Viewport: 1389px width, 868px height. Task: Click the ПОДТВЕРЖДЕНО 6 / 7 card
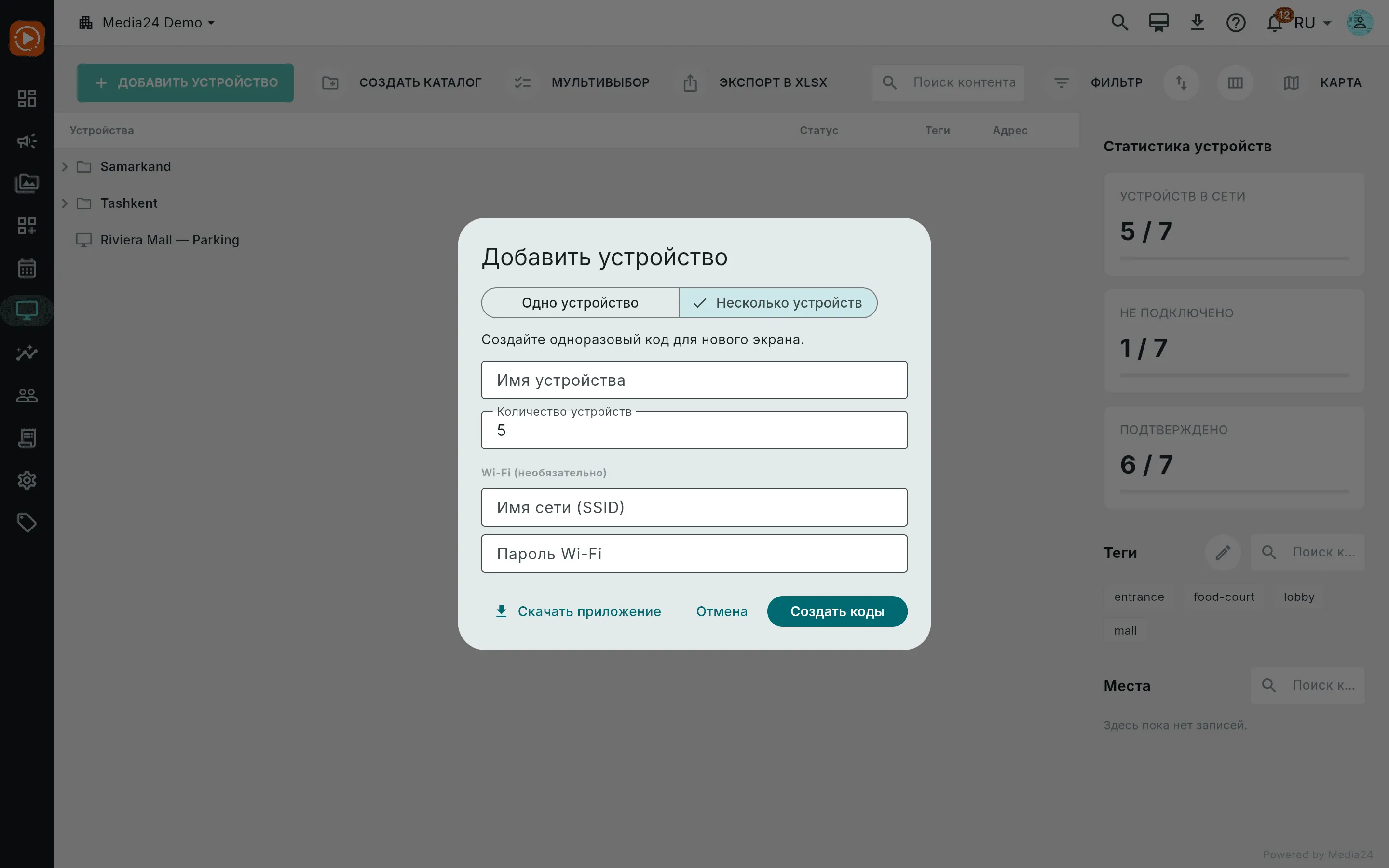click(x=1234, y=458)
